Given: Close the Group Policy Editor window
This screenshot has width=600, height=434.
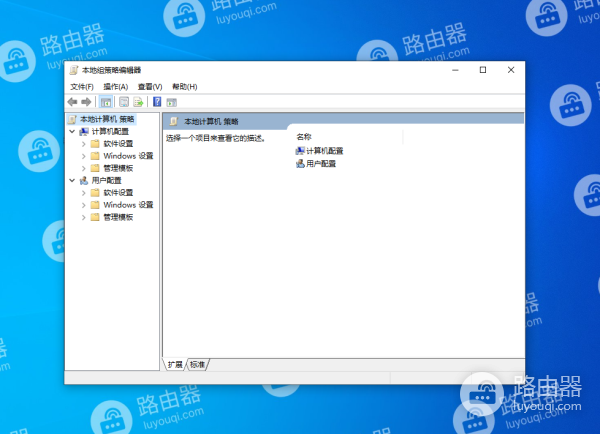Looking at the screenshot, I should click(x=511, y=70).
